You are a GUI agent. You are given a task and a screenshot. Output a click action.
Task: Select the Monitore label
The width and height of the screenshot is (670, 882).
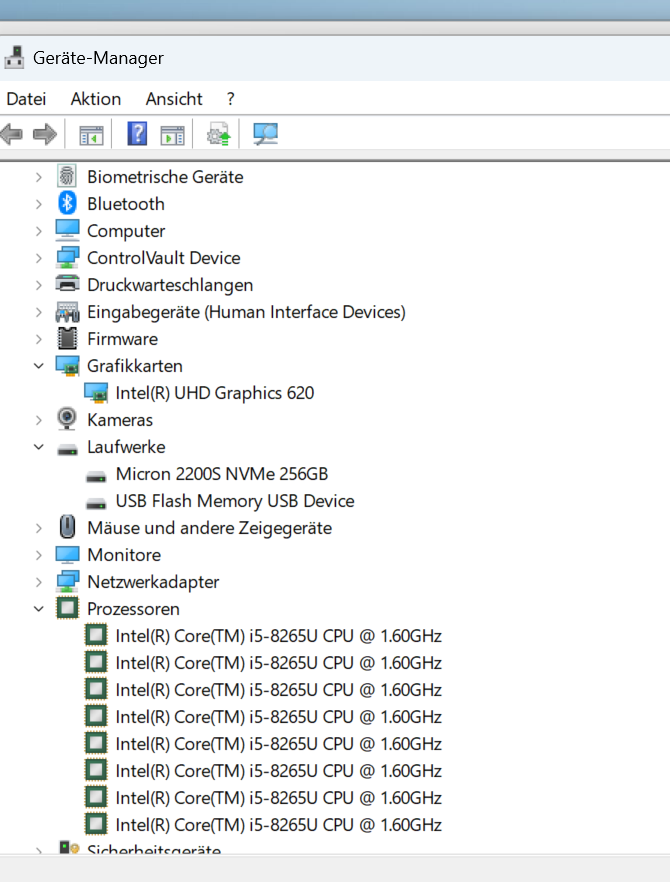coord(124,555)
